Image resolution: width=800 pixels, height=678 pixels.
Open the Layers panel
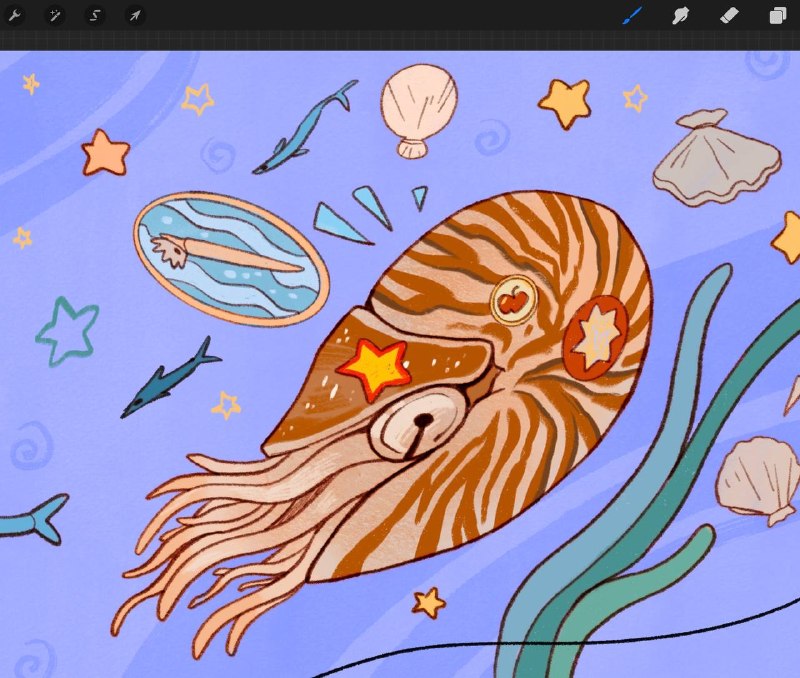point(778,15)
